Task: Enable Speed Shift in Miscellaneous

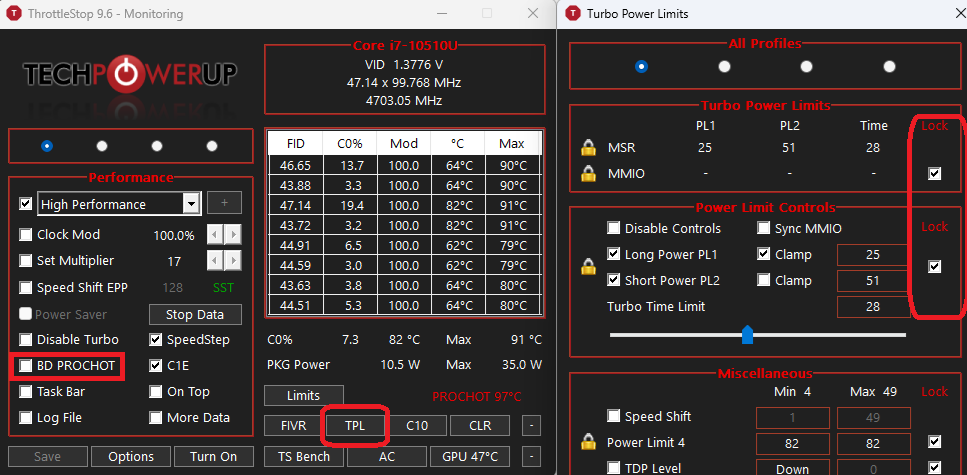Action: (614, 416)
